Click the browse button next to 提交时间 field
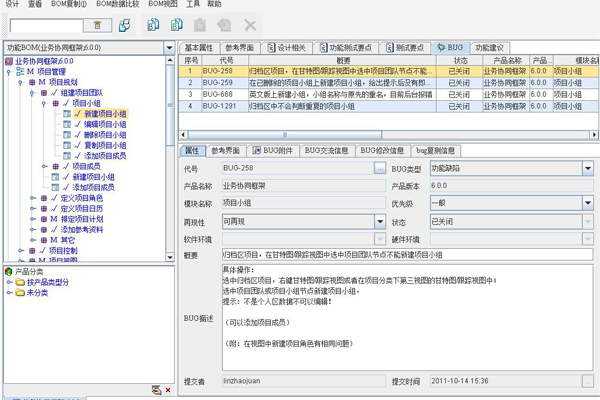Image resolution: width=600 pixels, height=400 pixels. pyautogui.click(x=588, y=381)
